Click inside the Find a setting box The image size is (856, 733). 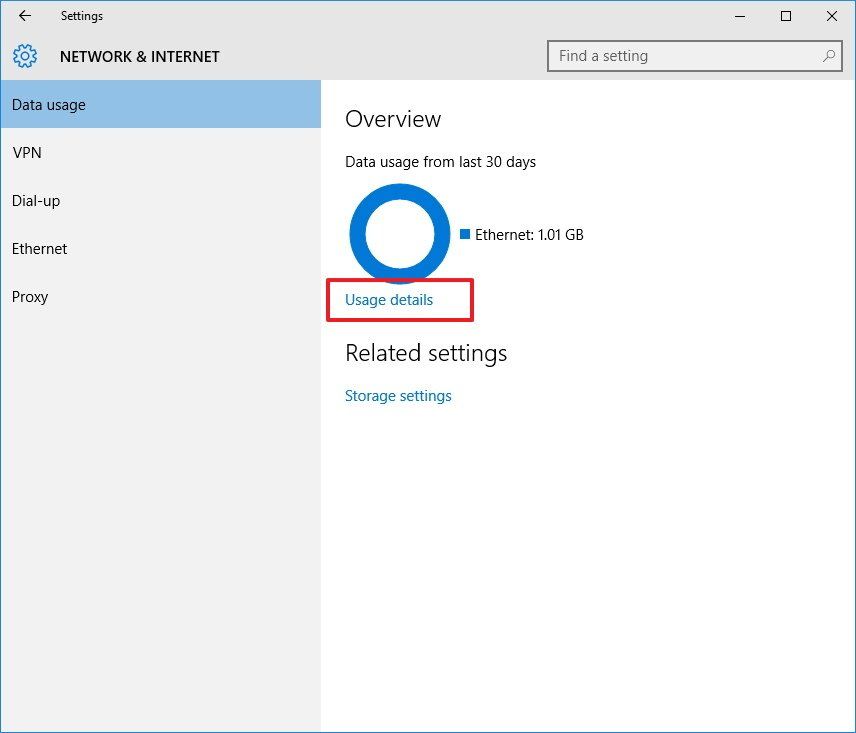click(680, 56)
